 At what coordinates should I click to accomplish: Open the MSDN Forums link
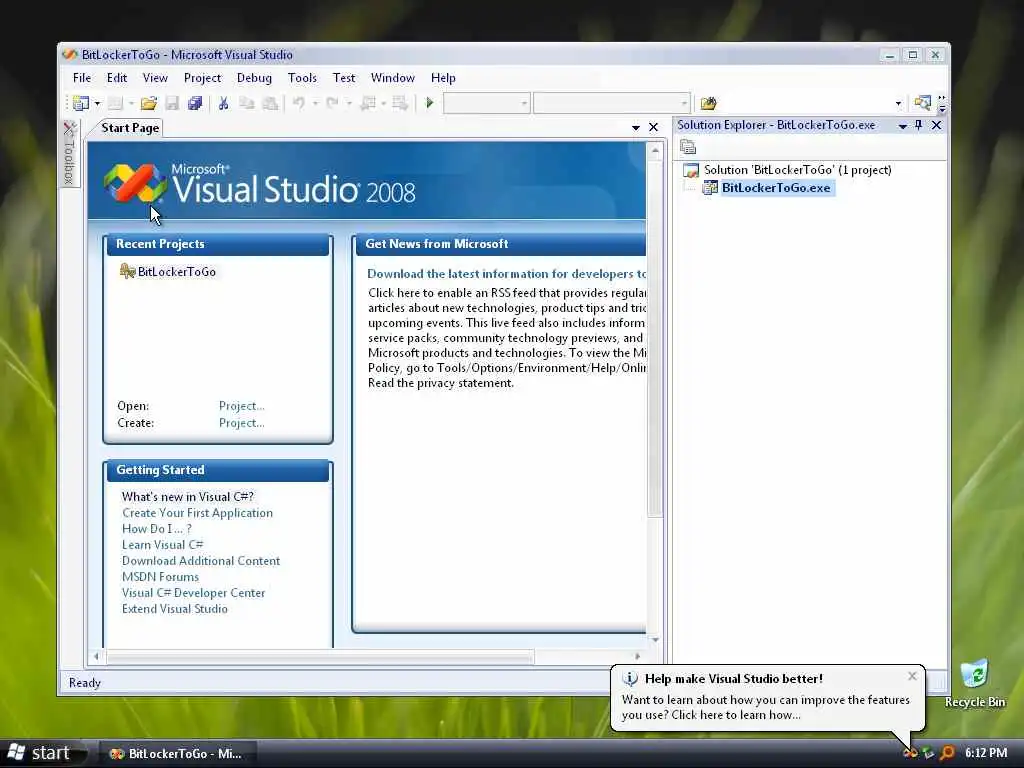[160, 577]
